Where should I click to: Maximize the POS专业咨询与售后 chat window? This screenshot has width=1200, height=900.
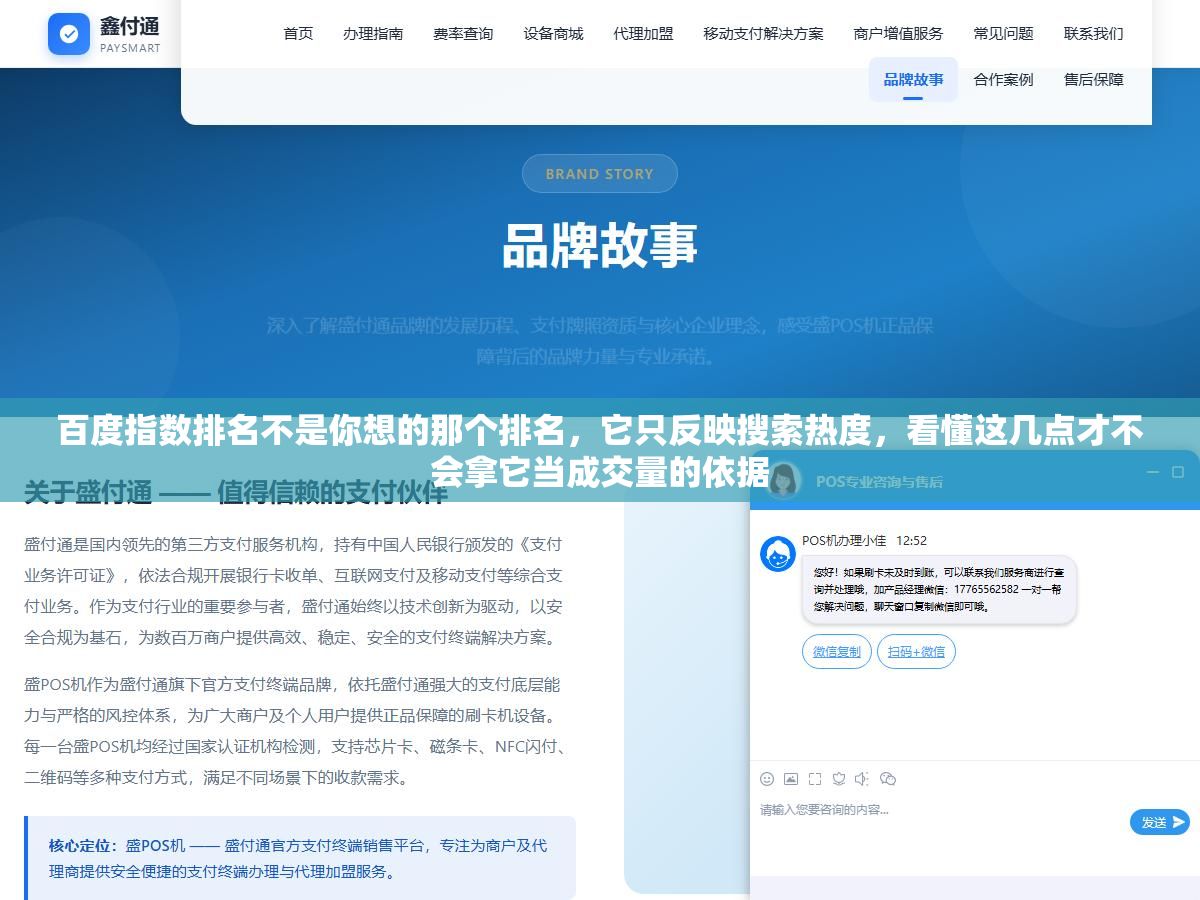pyautogui.click(x=1178, y=472)
